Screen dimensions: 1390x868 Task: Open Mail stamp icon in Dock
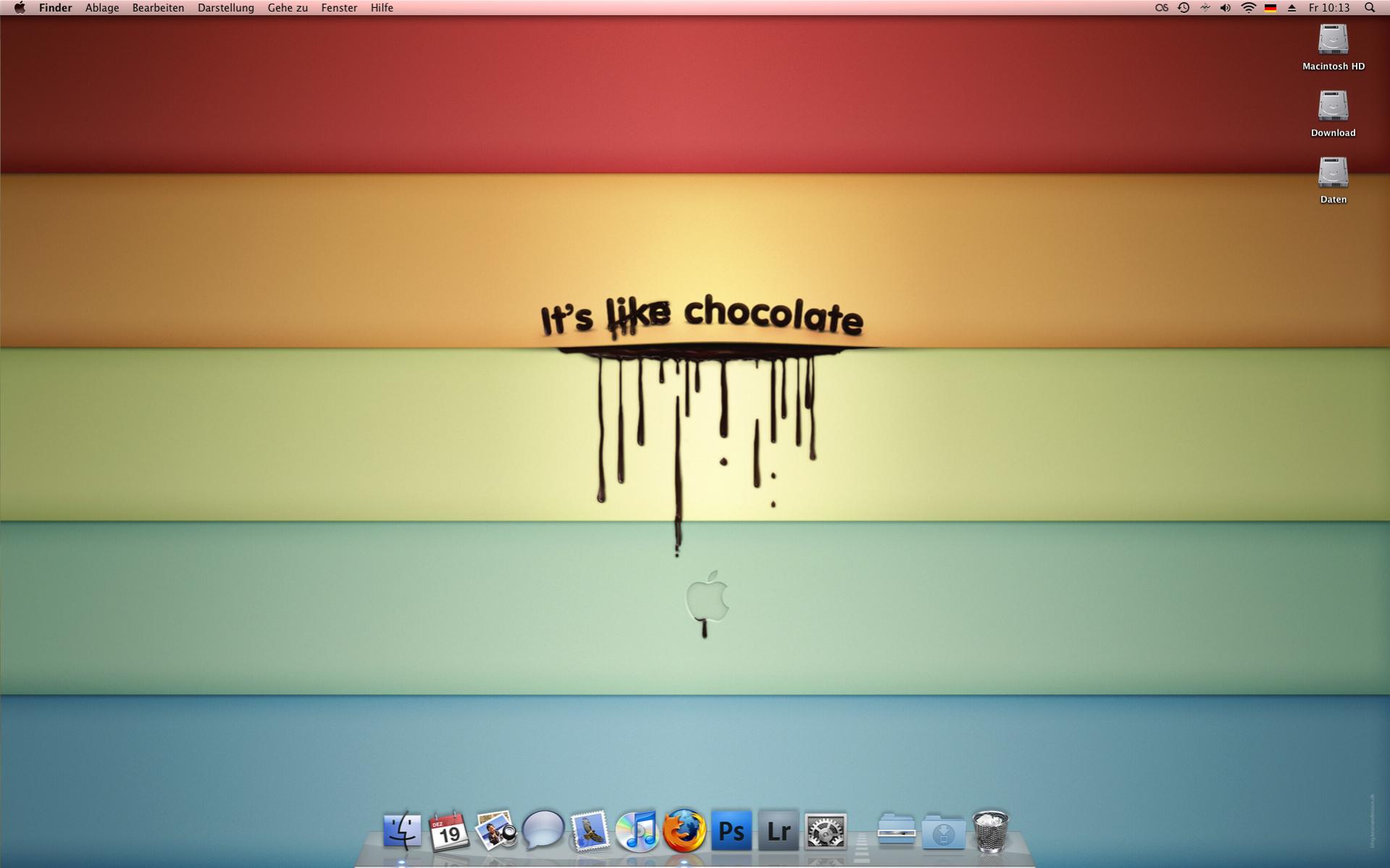point(590,830)
